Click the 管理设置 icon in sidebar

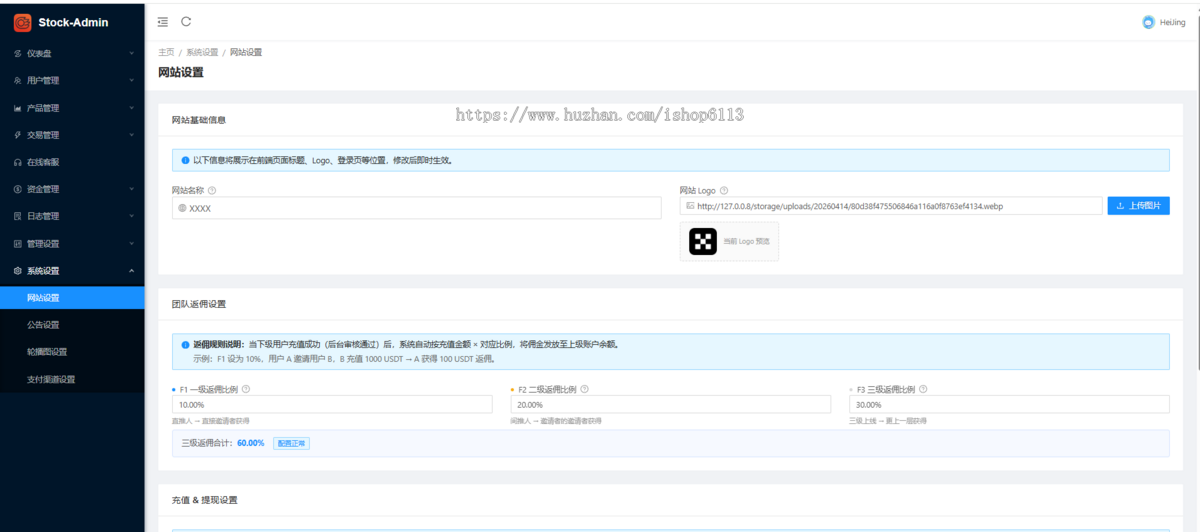[x=18, y=243]
